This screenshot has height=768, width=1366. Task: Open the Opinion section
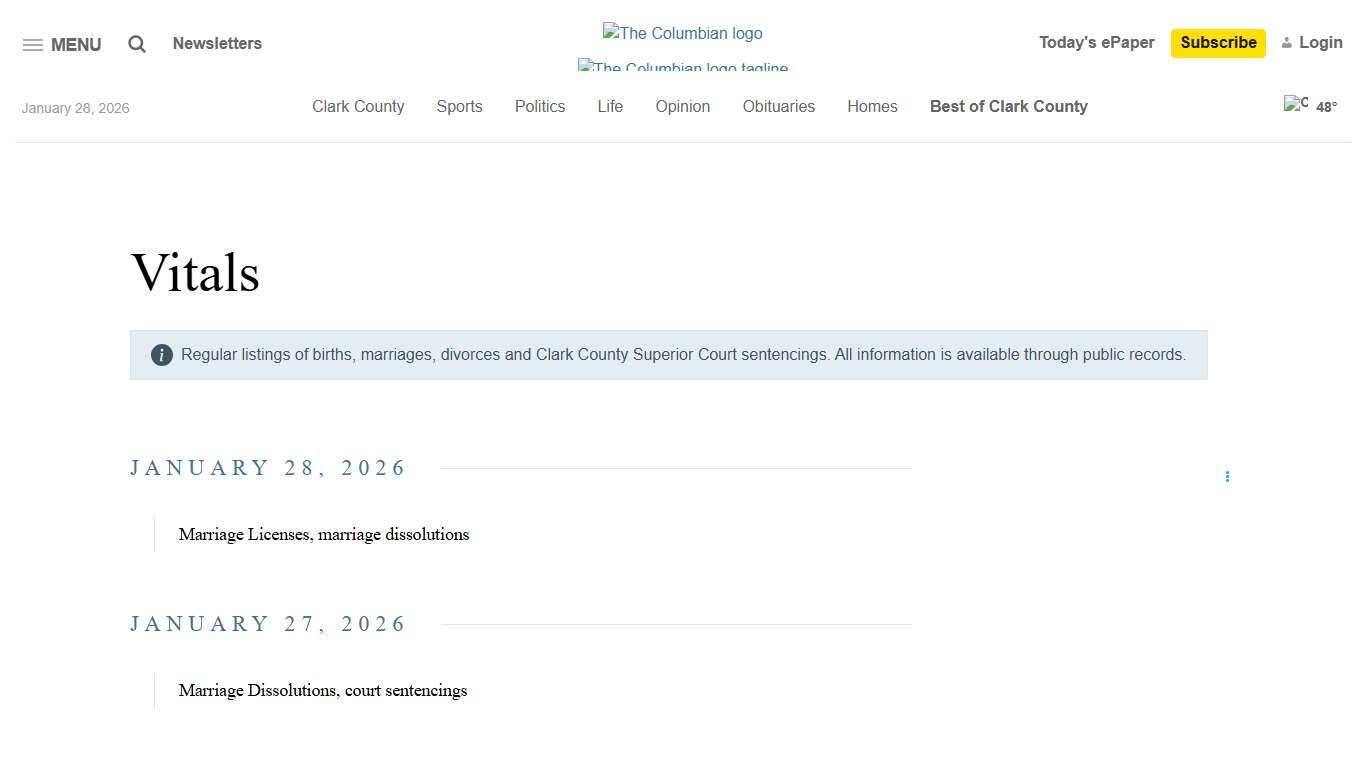pos(683,106)
